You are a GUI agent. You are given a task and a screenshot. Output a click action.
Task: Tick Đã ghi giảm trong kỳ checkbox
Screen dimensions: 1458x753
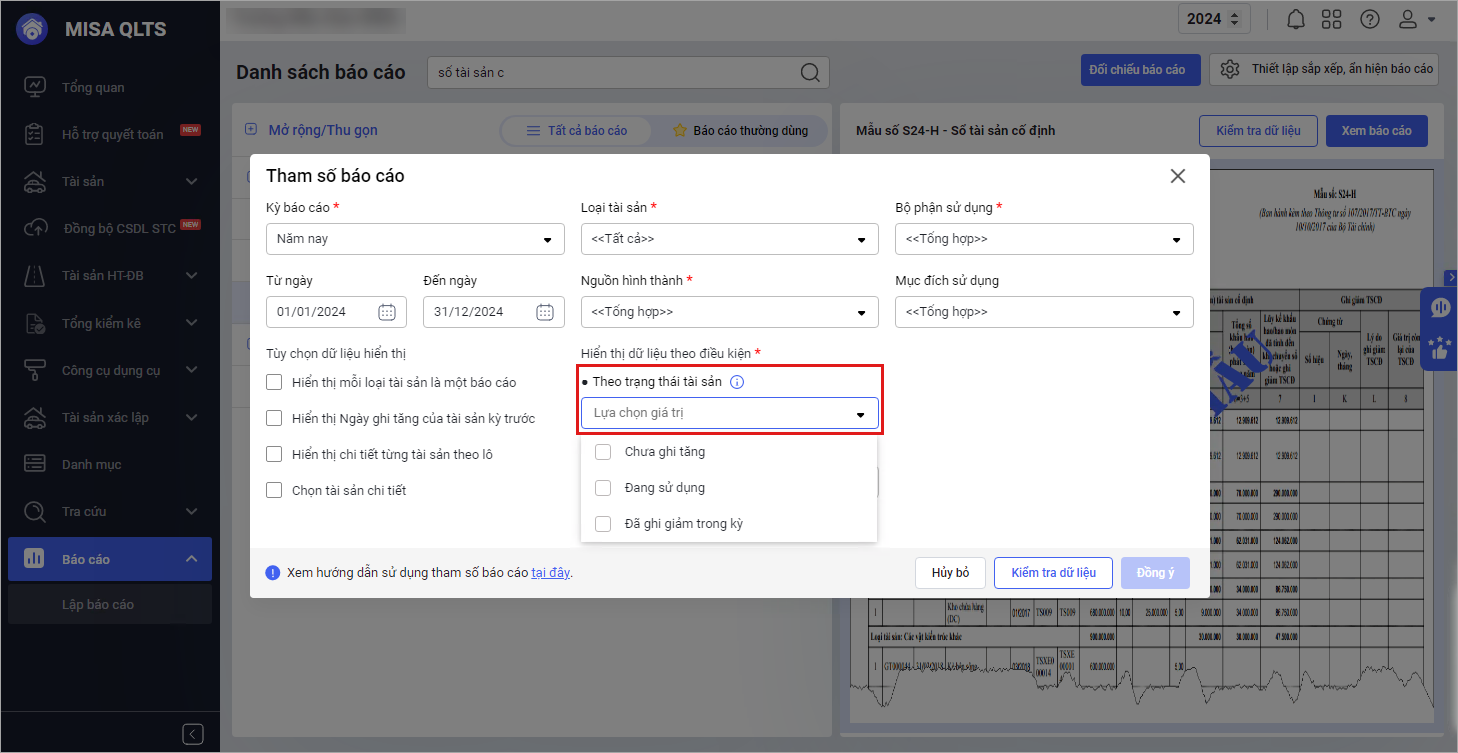coord(603,524)
